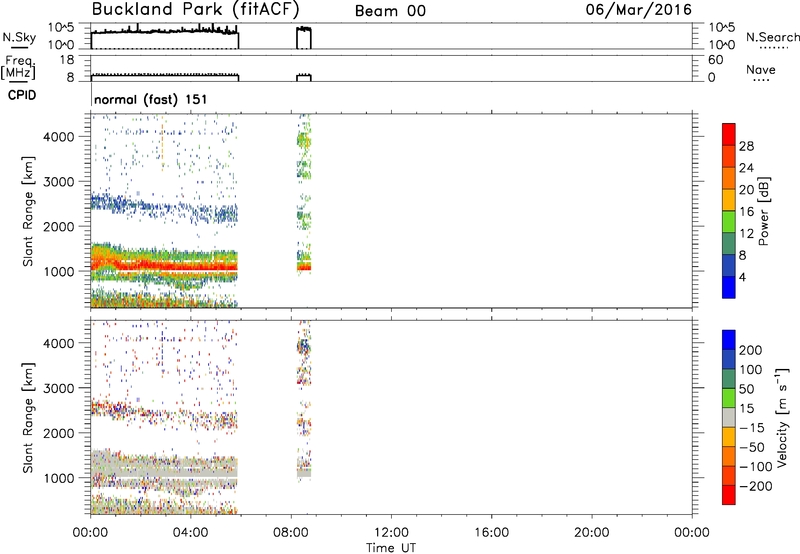Image resolution: width=800 pixels, height=554 pixels.
Task: Click the "08:00" time tick label
Action: point(290,533)
